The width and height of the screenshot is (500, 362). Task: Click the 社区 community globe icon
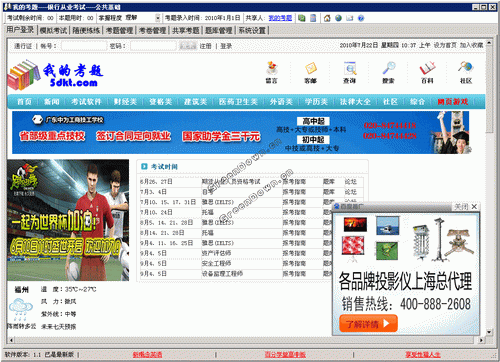[466, 72]
